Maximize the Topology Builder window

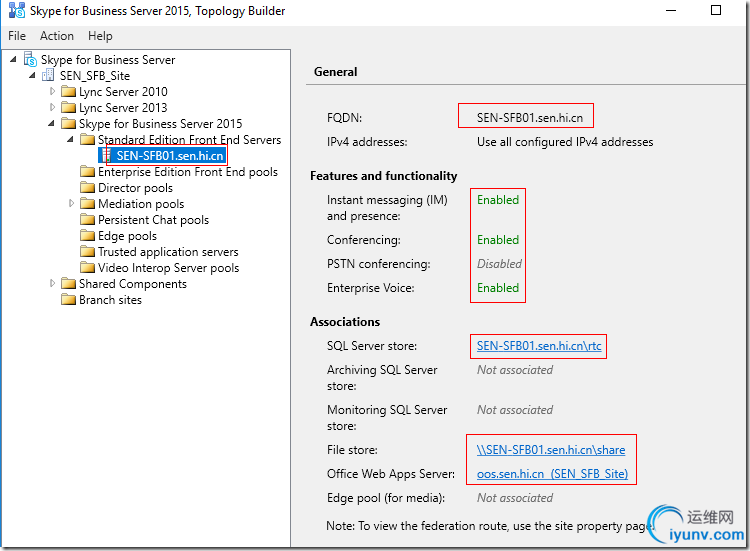pyautogui.click(x=716, y=10)
